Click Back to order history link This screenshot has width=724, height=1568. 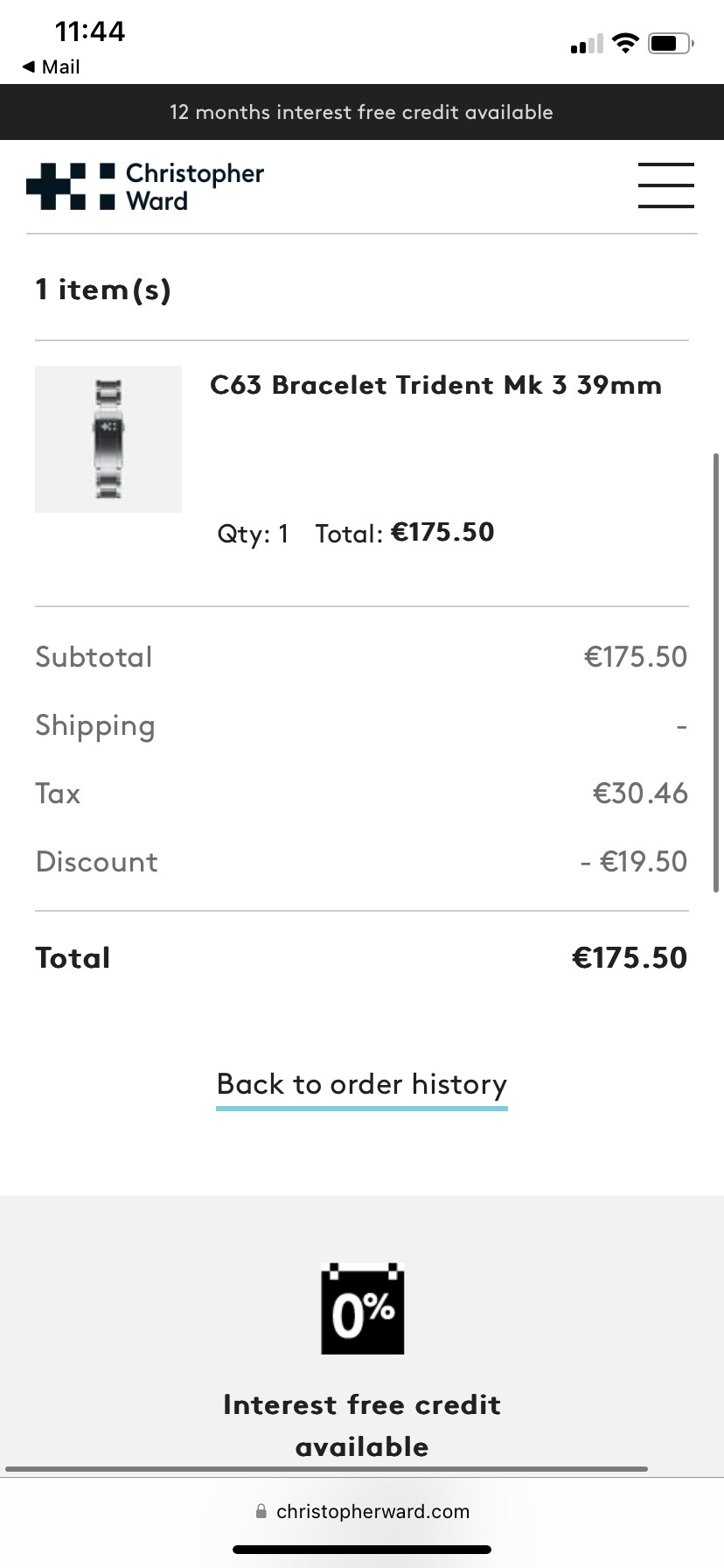361,1085
